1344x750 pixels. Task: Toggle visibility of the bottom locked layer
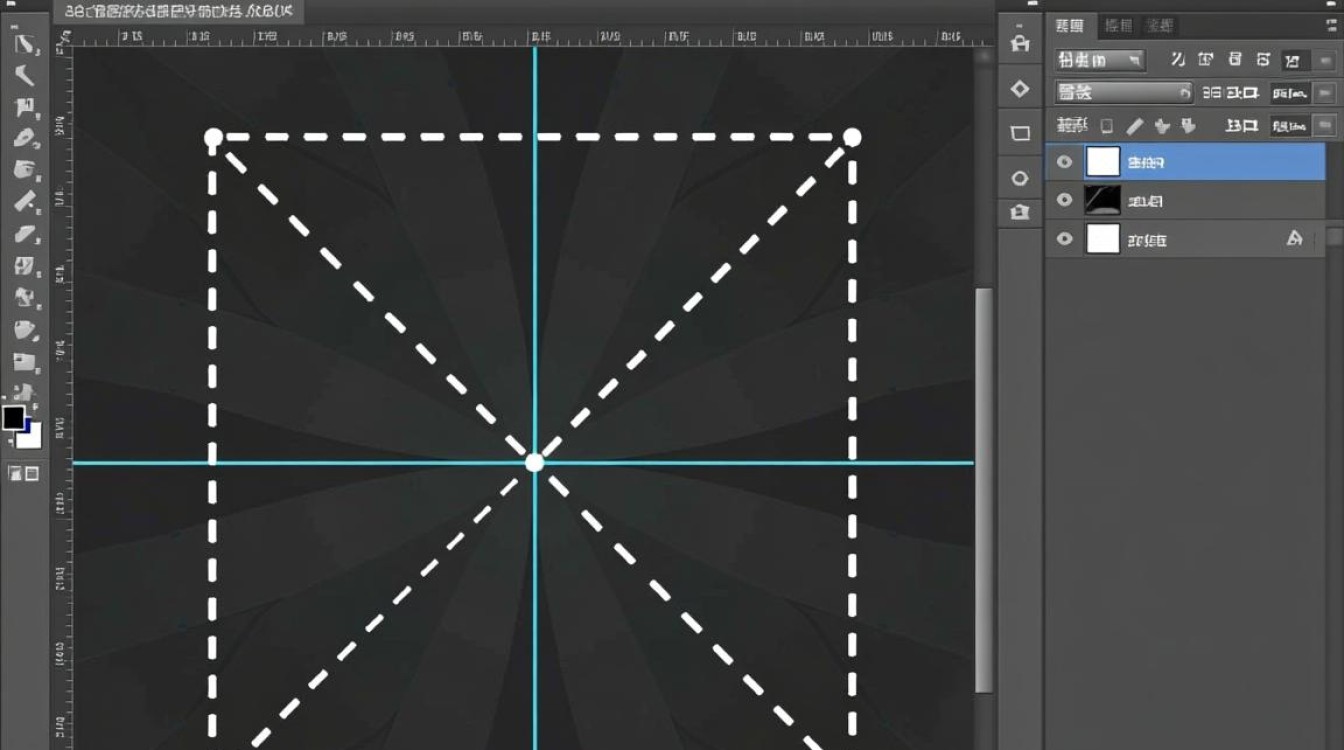[1064, 239]
